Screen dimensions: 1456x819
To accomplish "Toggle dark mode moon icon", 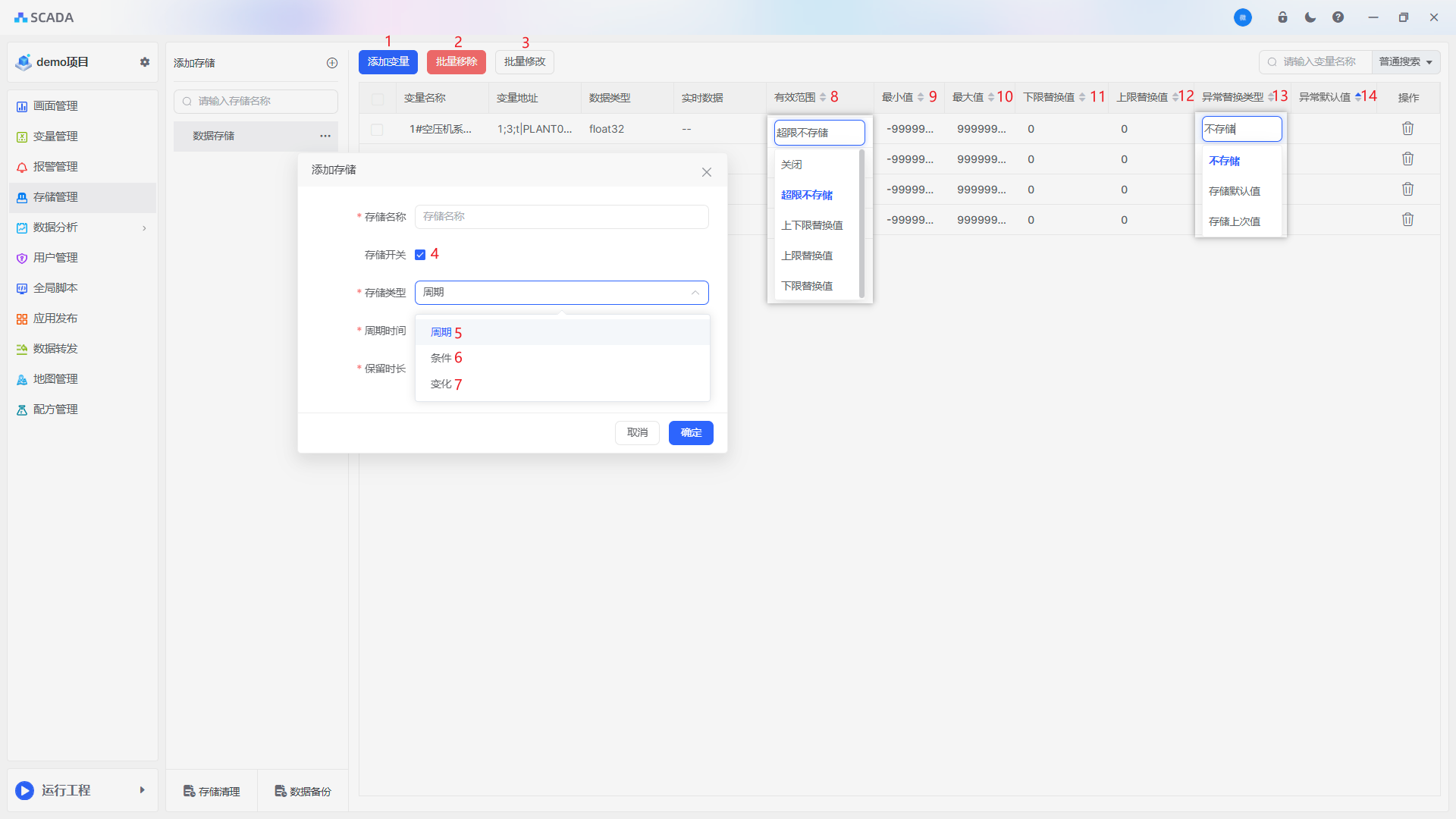I will [x=1310, y=17].
